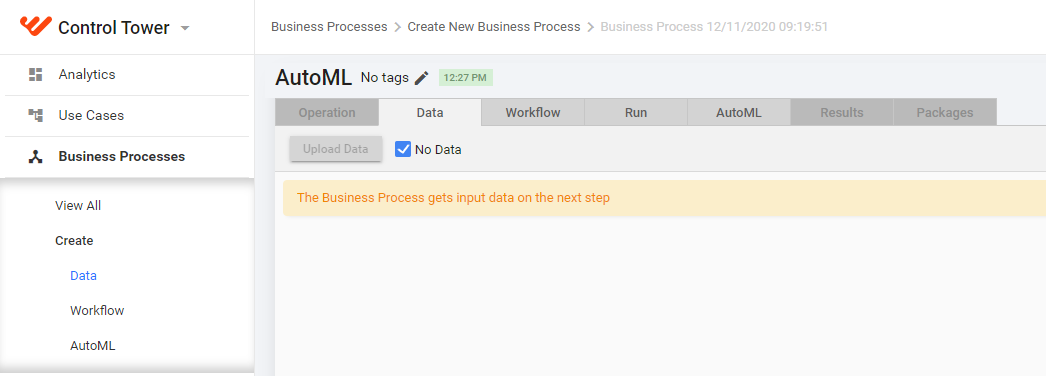Click the Business Processes node icon
Viewport: 1046px width, 376px height.
tap(35, 157)
